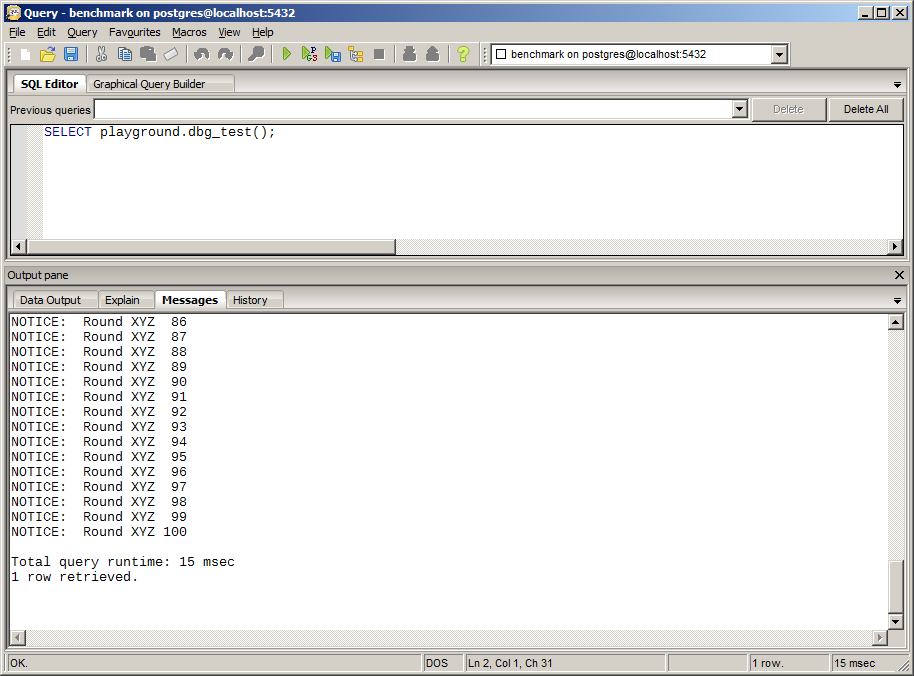Click the Explain query icon

pos(356,54)
